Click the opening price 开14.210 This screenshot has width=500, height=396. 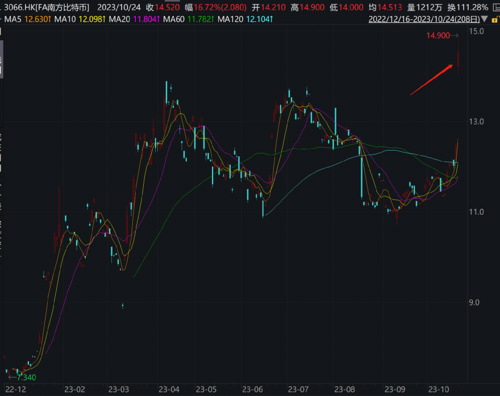click(269, 7)
